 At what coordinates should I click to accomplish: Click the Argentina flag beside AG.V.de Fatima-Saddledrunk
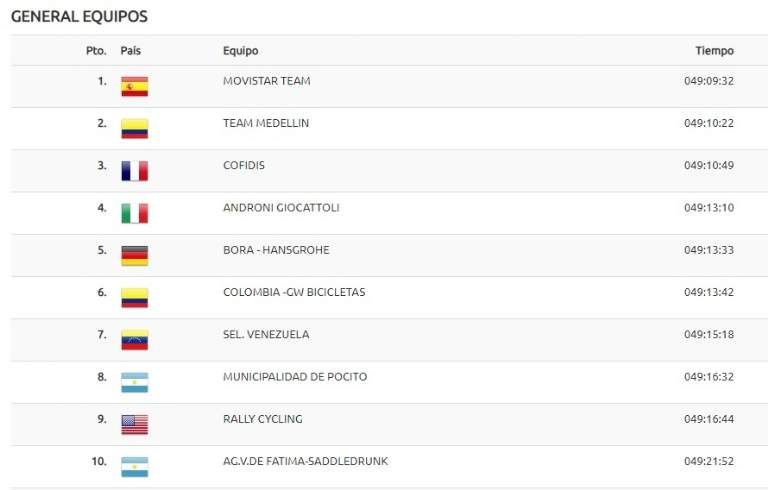point(134,466)
